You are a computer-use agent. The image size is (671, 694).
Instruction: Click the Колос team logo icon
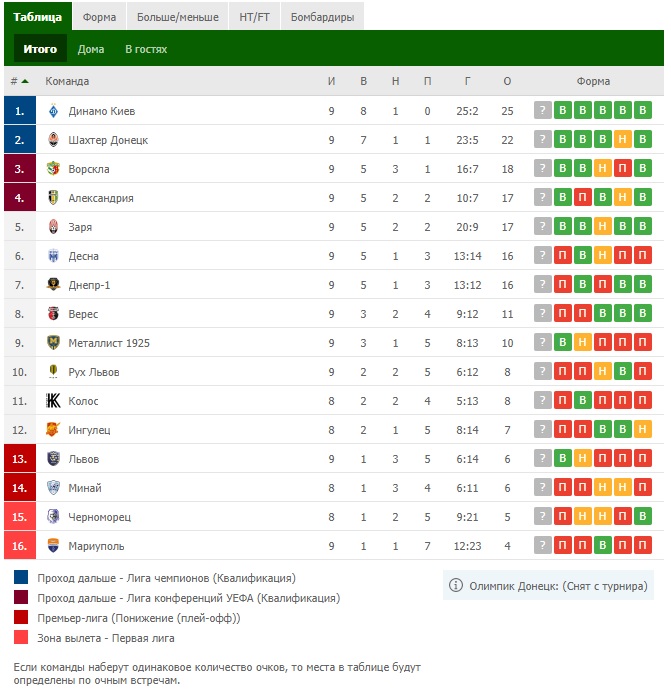53,401
